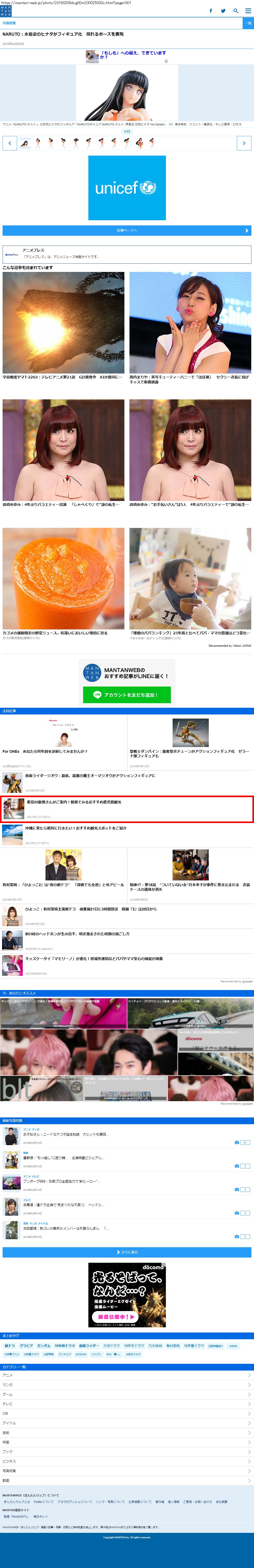254x1568 pixels.
Task: Click the MANTAN WEB logo in the header
Action: [x=6, y=11]
